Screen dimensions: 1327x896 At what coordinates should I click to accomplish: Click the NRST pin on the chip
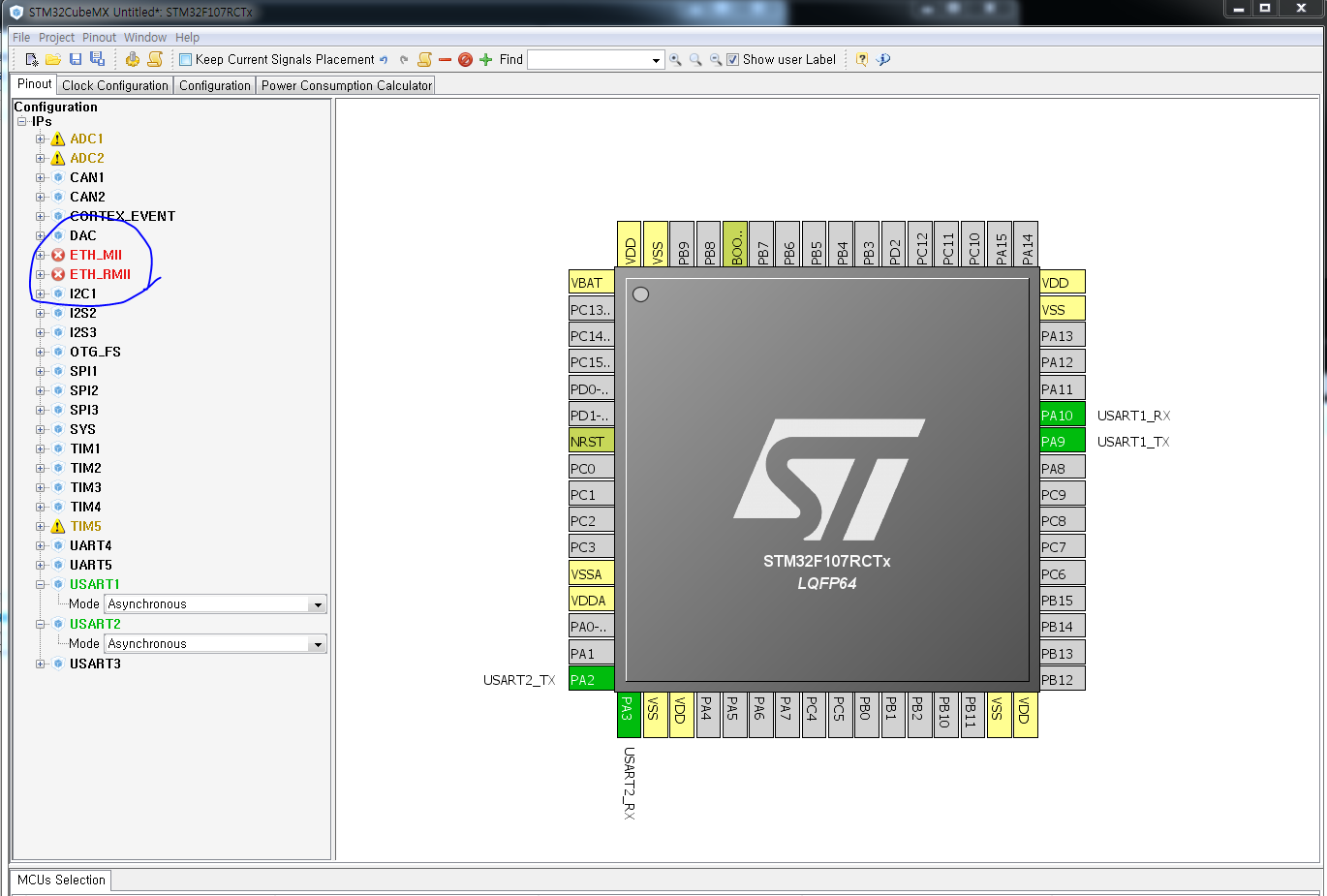pyautogui.click(x=592, y=441)
